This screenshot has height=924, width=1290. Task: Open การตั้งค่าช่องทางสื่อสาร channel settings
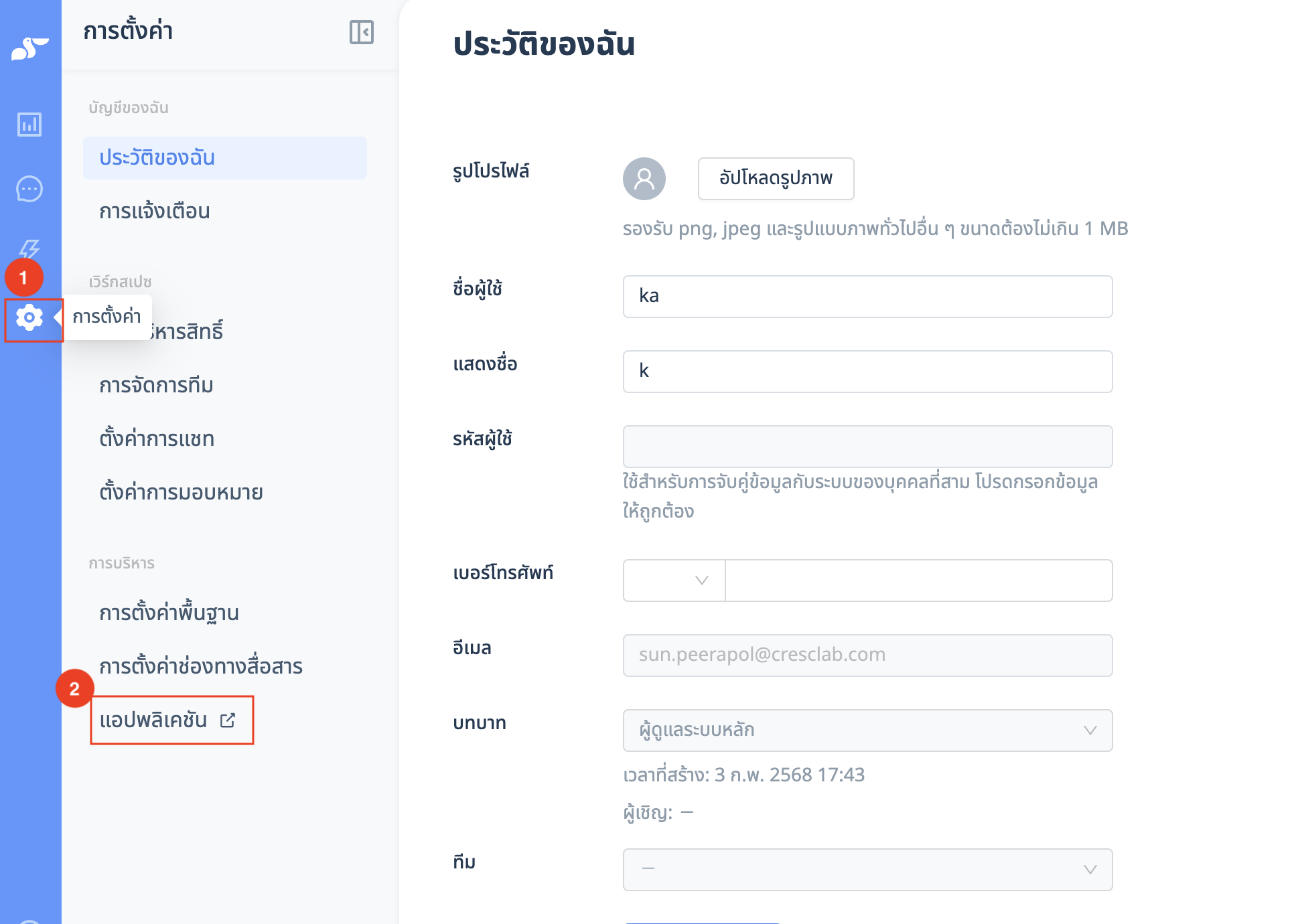[201, 667]
